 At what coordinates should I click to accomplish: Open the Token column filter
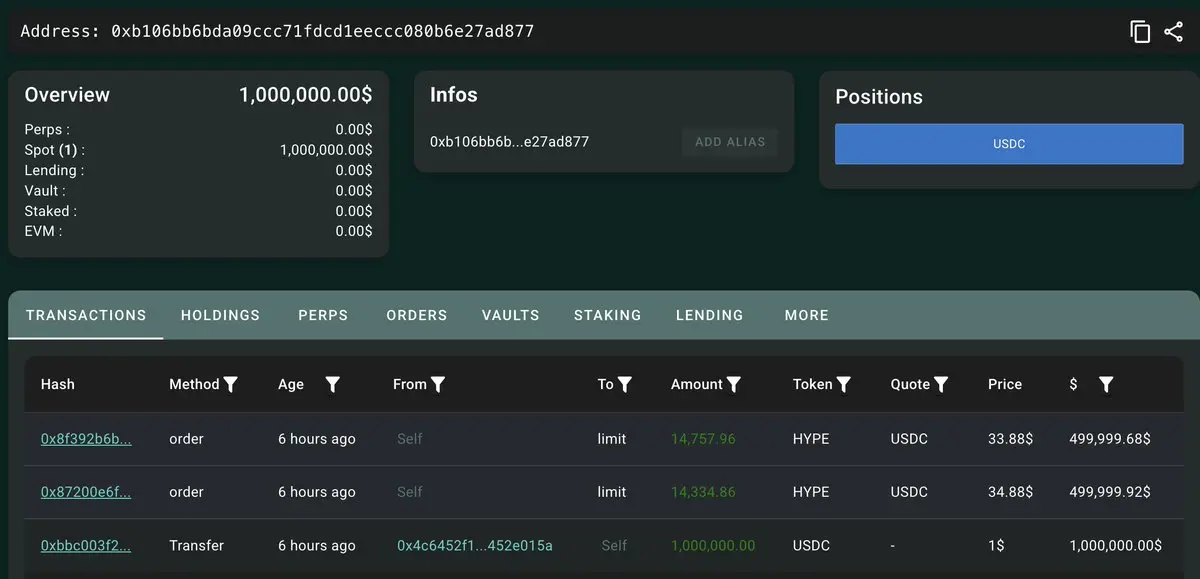click(x=844, y=384)
